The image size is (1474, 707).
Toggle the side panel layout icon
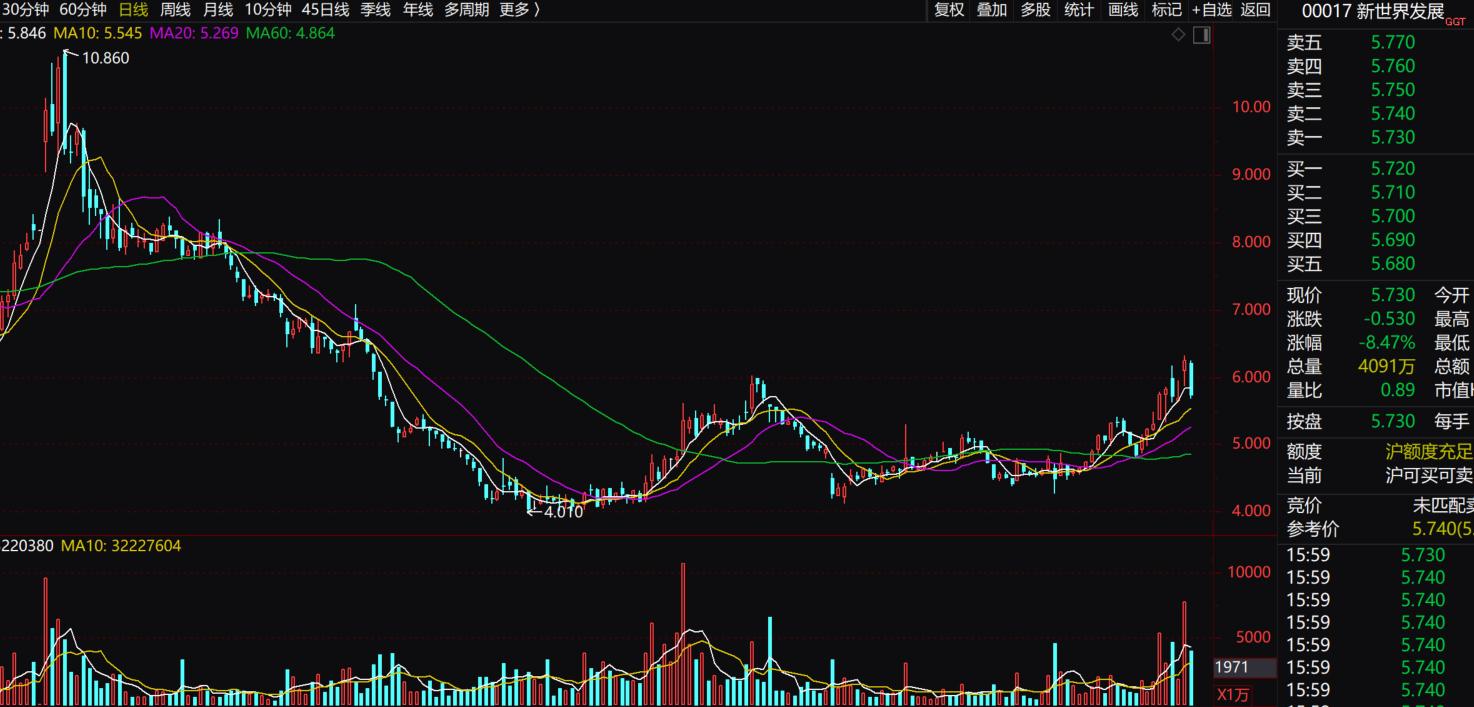click(x=1201, y=35)
